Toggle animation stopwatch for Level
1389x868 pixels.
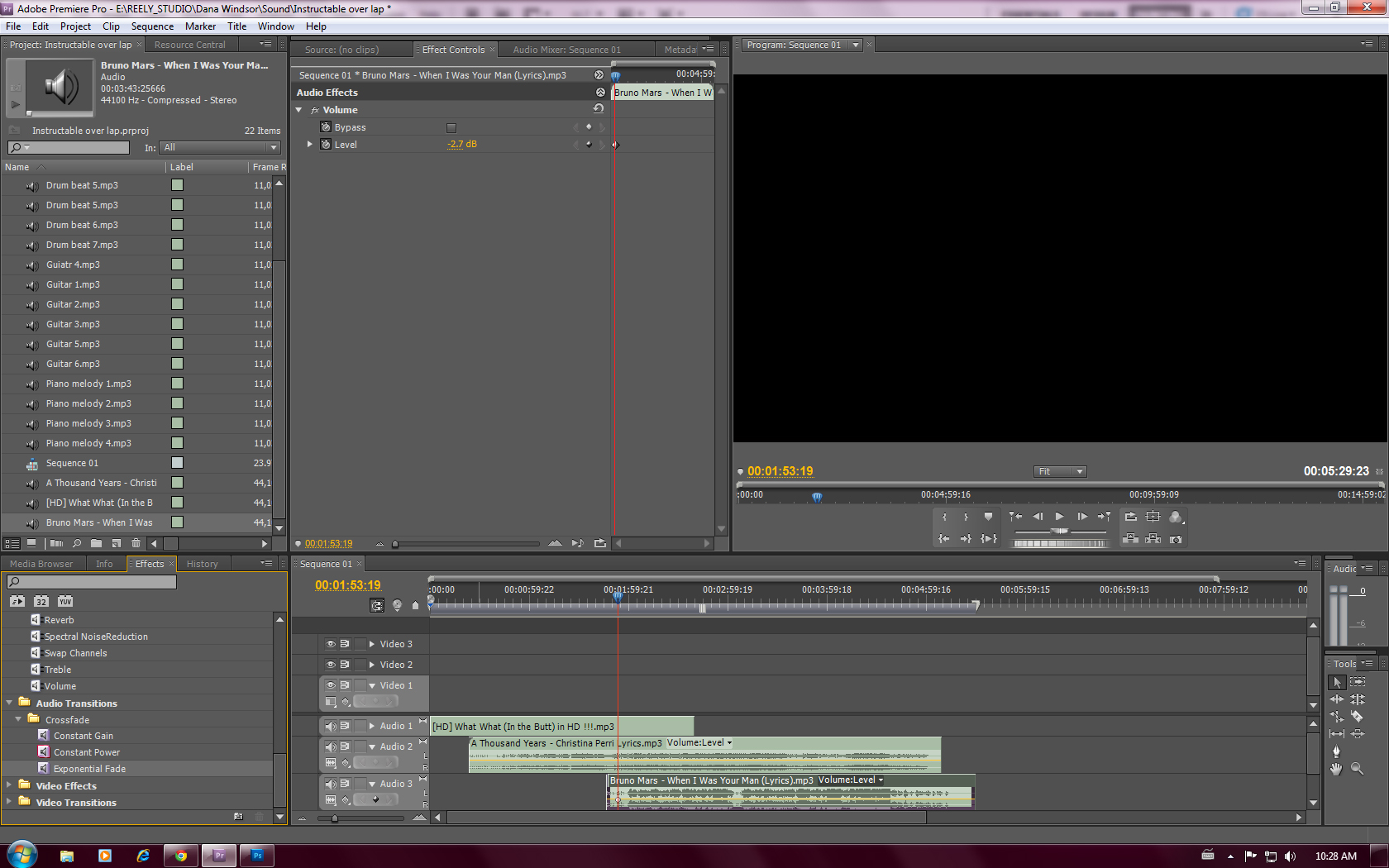click(326, 145)
